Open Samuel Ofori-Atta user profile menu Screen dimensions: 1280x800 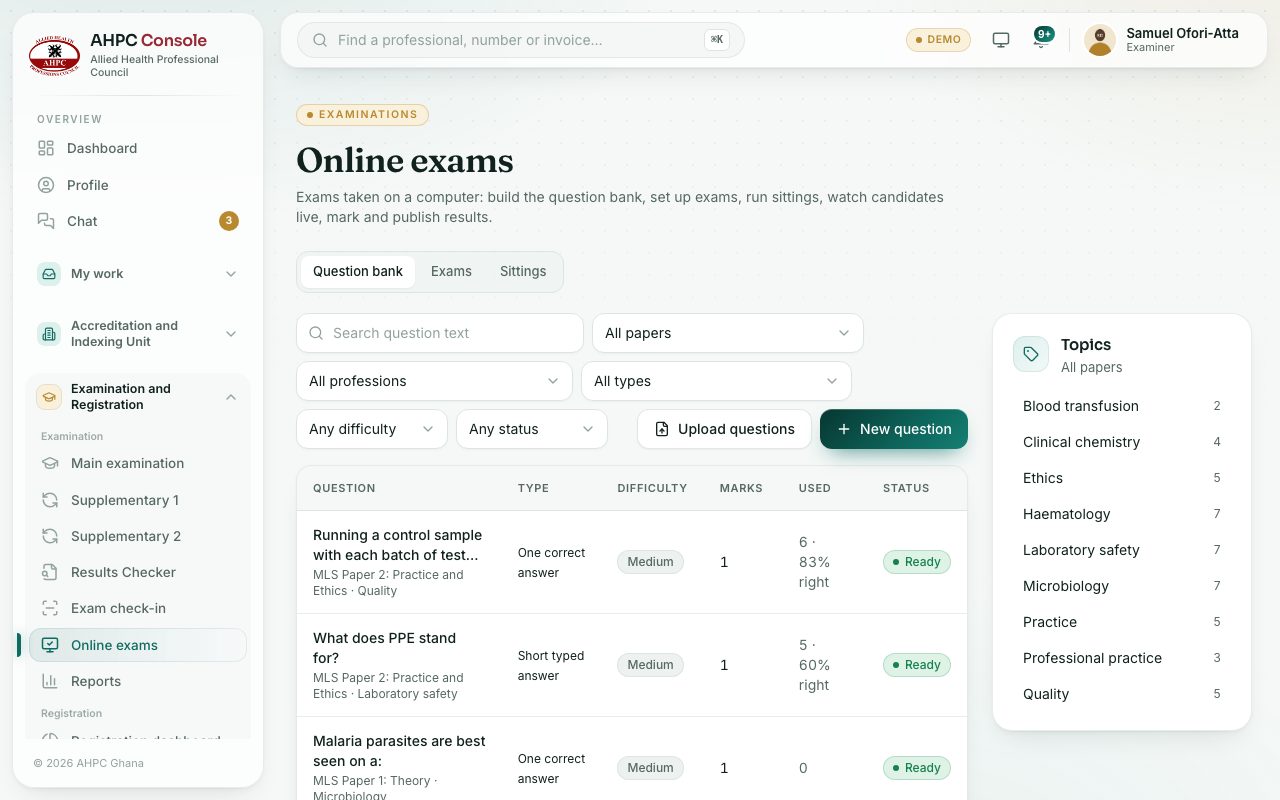[1164, 40]
